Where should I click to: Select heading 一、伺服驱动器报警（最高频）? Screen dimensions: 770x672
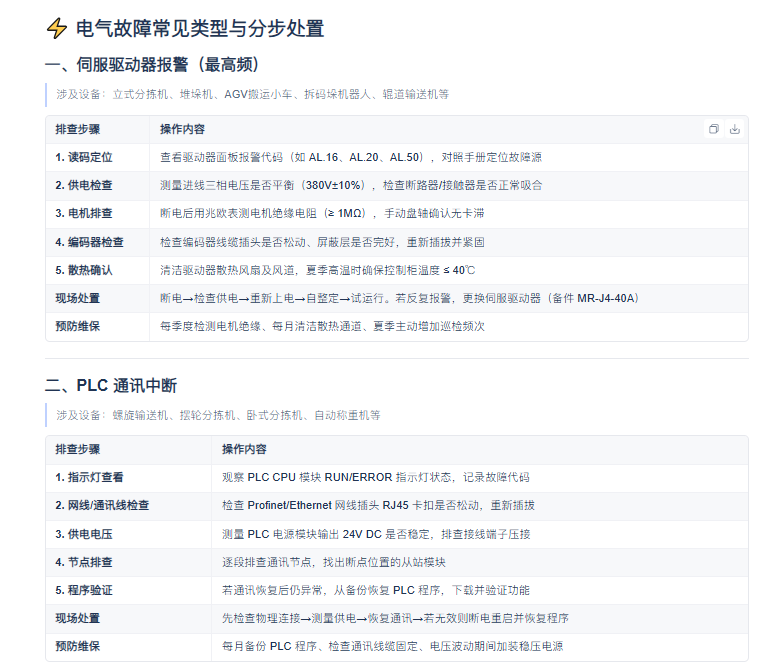pos(152,65)
